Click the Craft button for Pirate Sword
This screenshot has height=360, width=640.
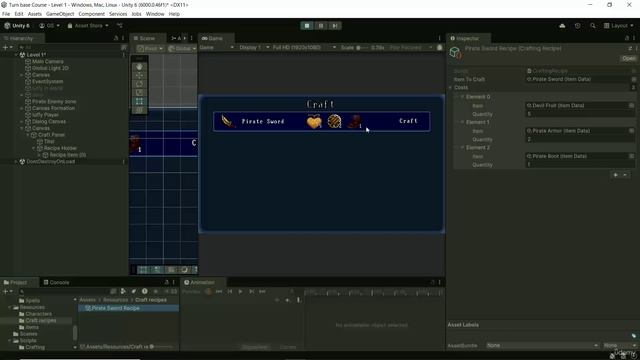(x=408, y=121)
